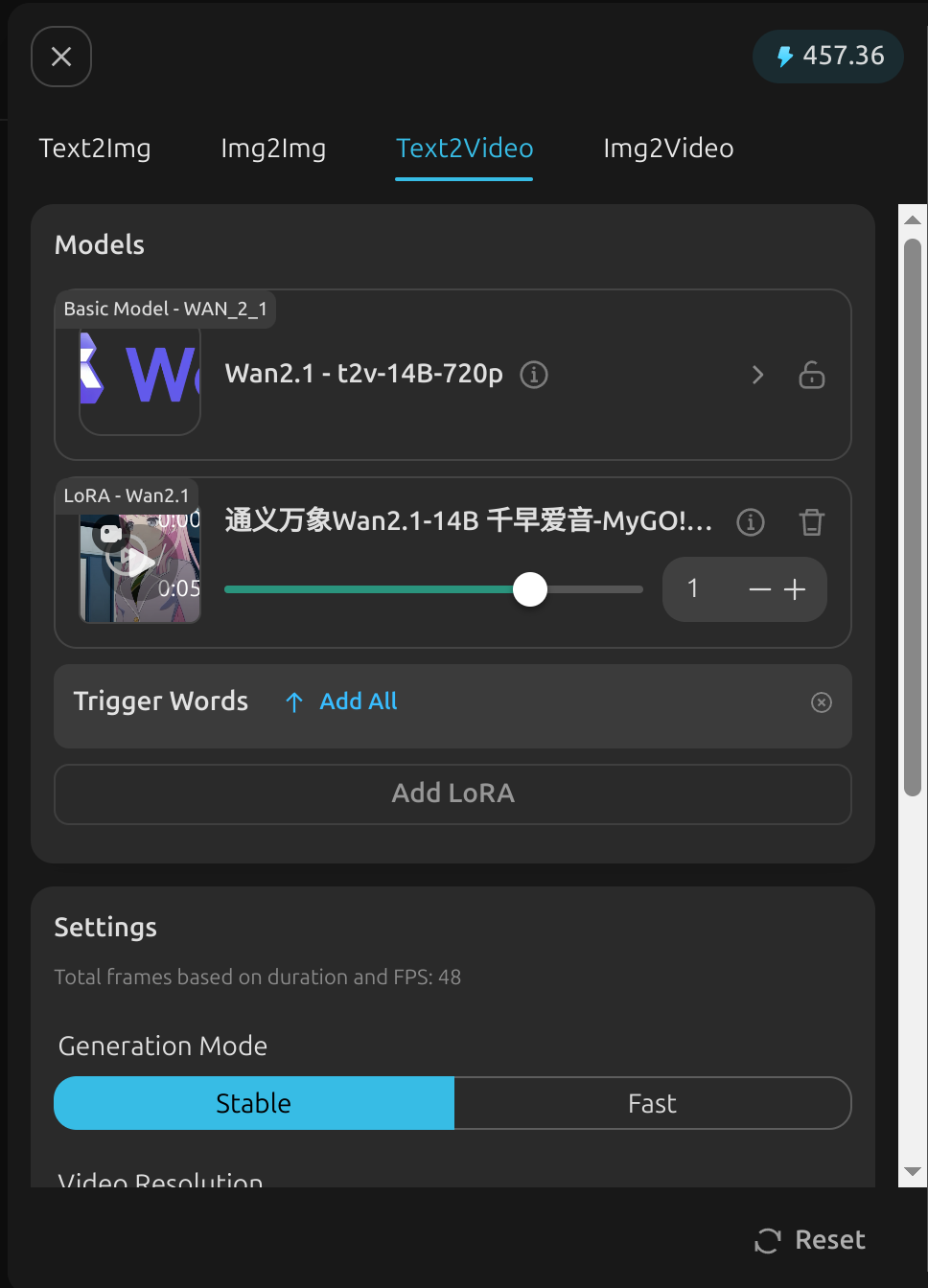Switch to the Img2Img tab
This screenshot has width=928, height=1288.
click(x=273, y=149)
